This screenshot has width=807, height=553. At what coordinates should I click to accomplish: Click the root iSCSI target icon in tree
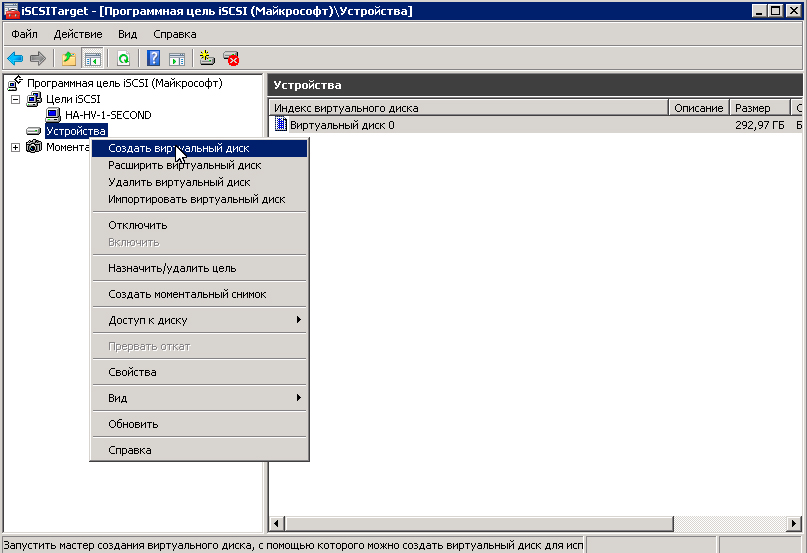[15, 83]
